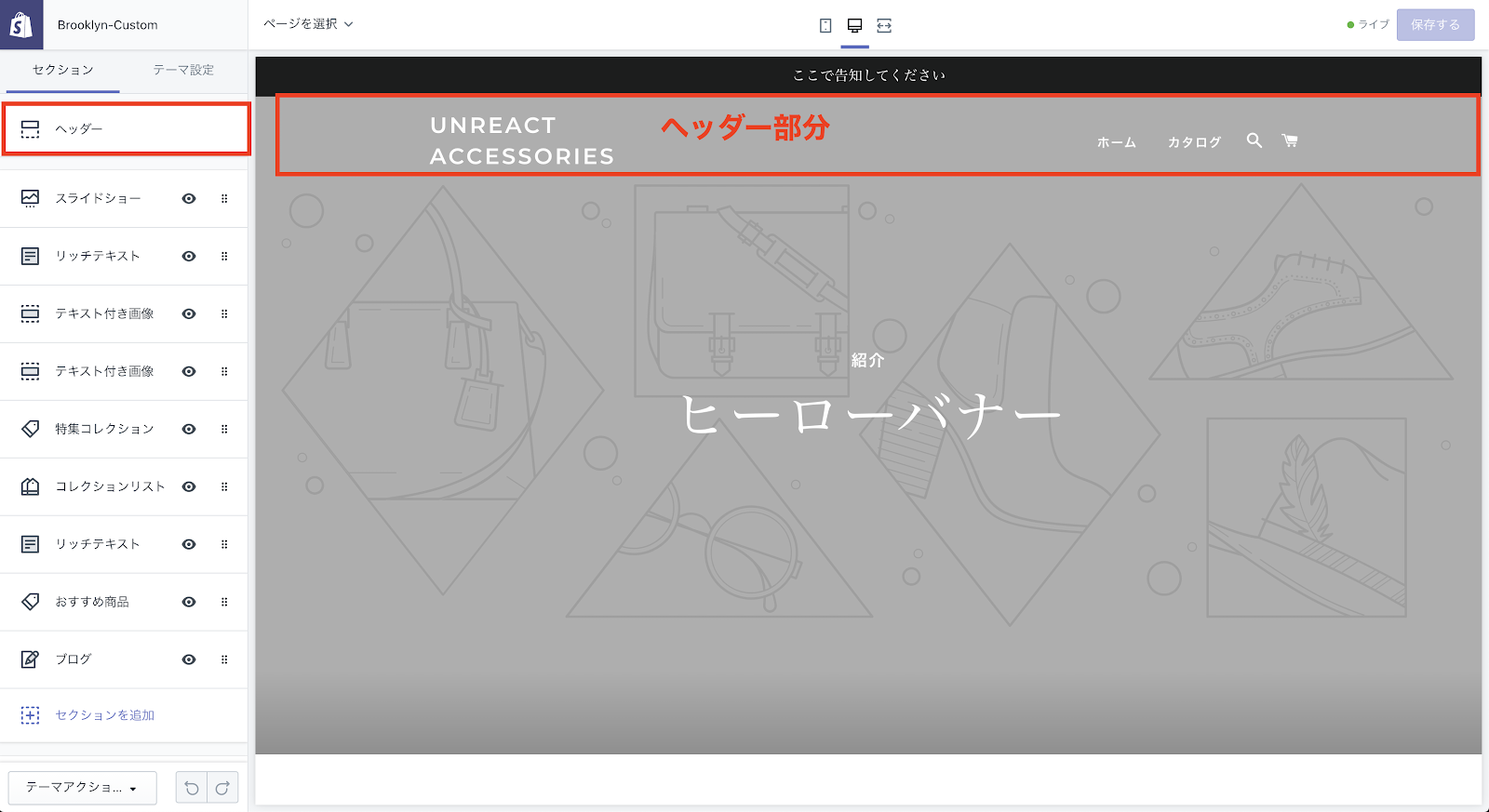Expand the テーマアクション dropdown
The image size is (1489, 812).
point(82,788)
